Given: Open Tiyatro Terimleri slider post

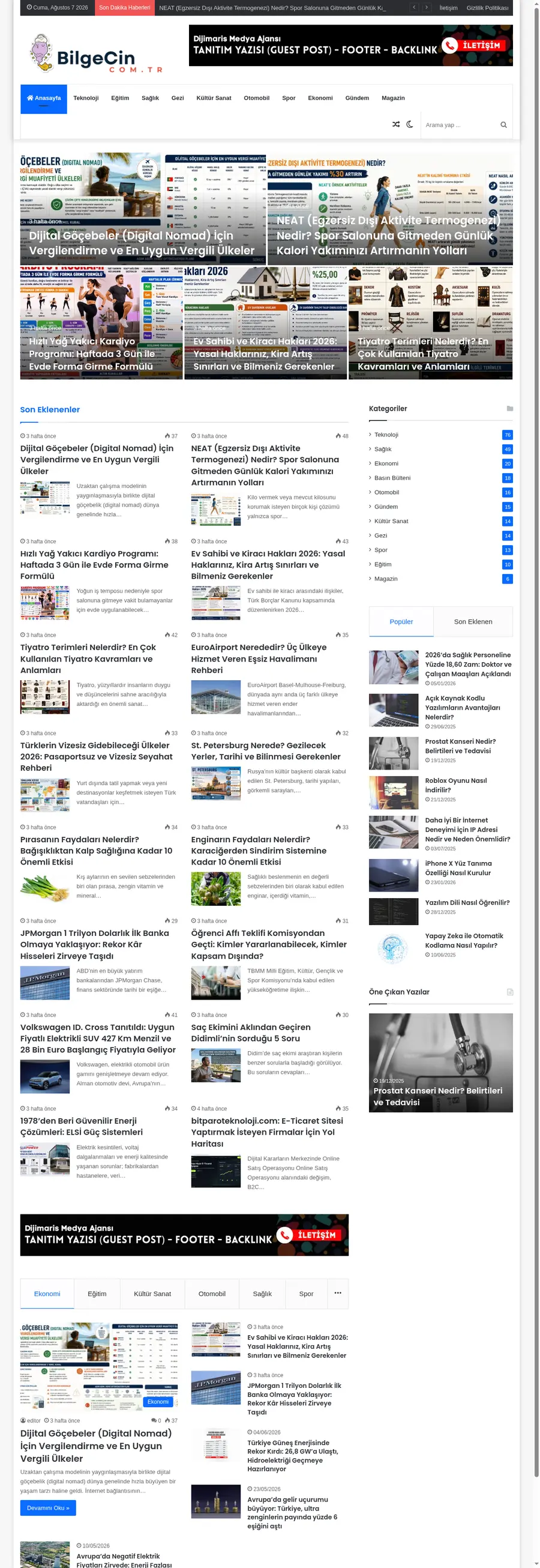Looking at the screenshot, I should pyautogui.click(x=430, y=322).
